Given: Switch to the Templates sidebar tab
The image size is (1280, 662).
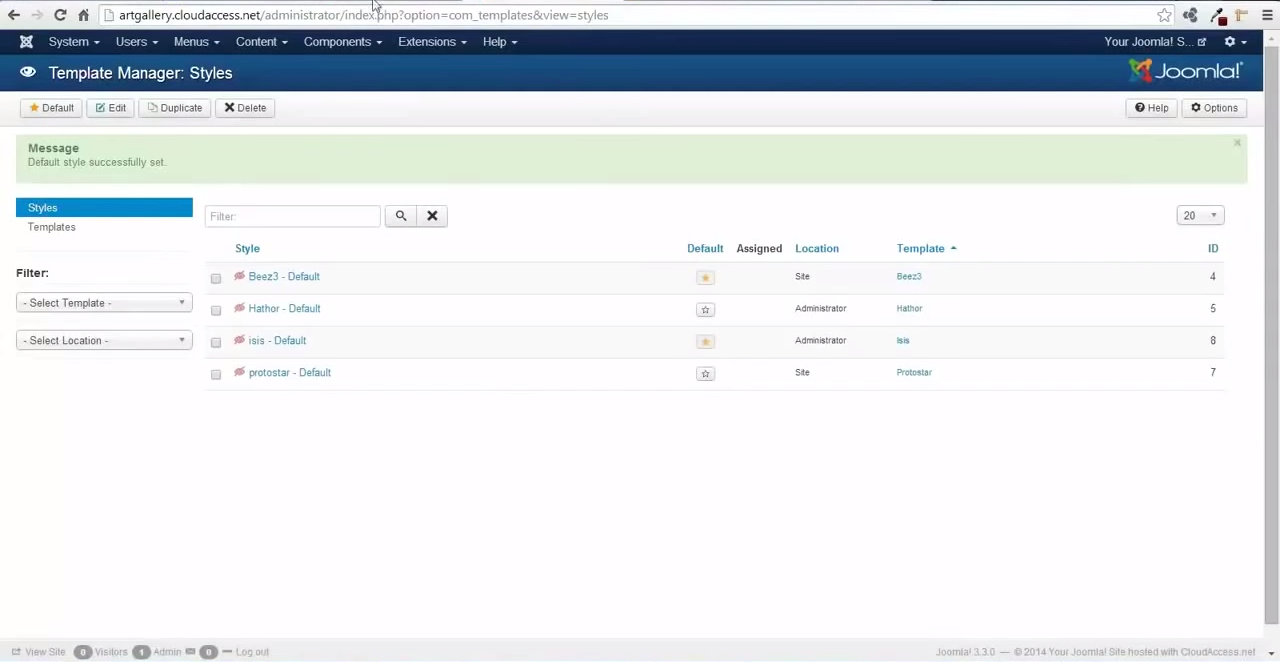Looking at the screenshot, I should [x=52, y=227].
